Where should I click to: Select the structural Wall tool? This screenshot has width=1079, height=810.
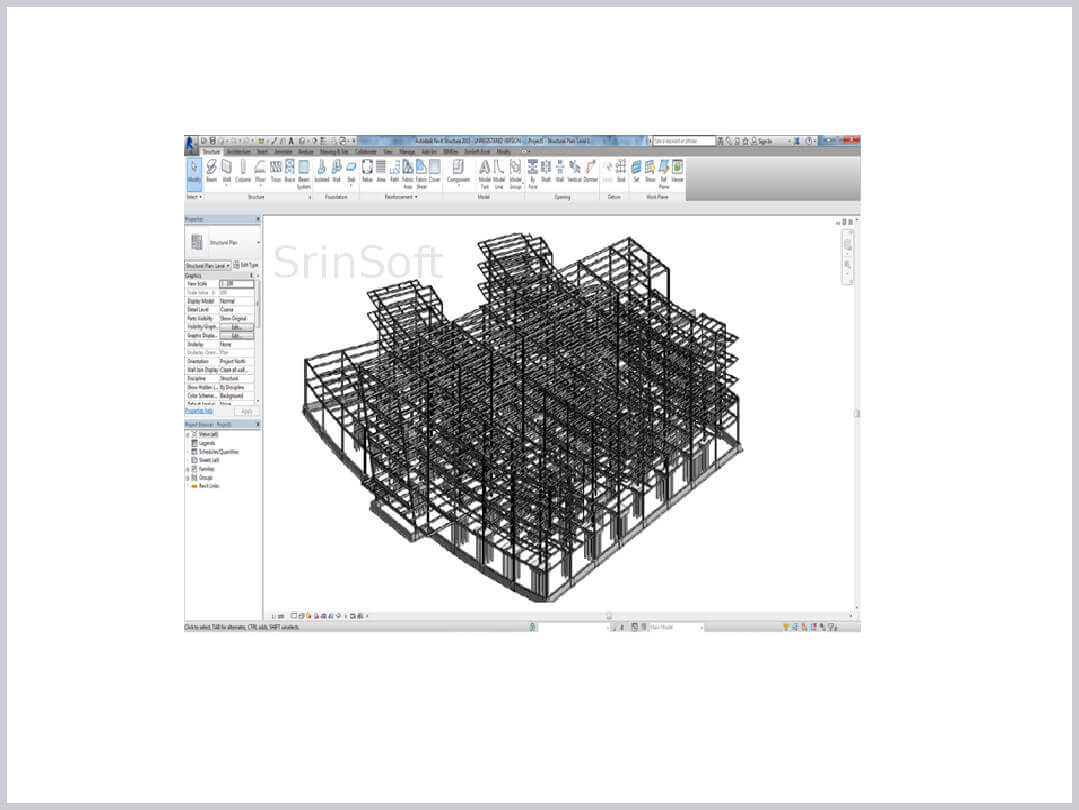tap(226, 172)
